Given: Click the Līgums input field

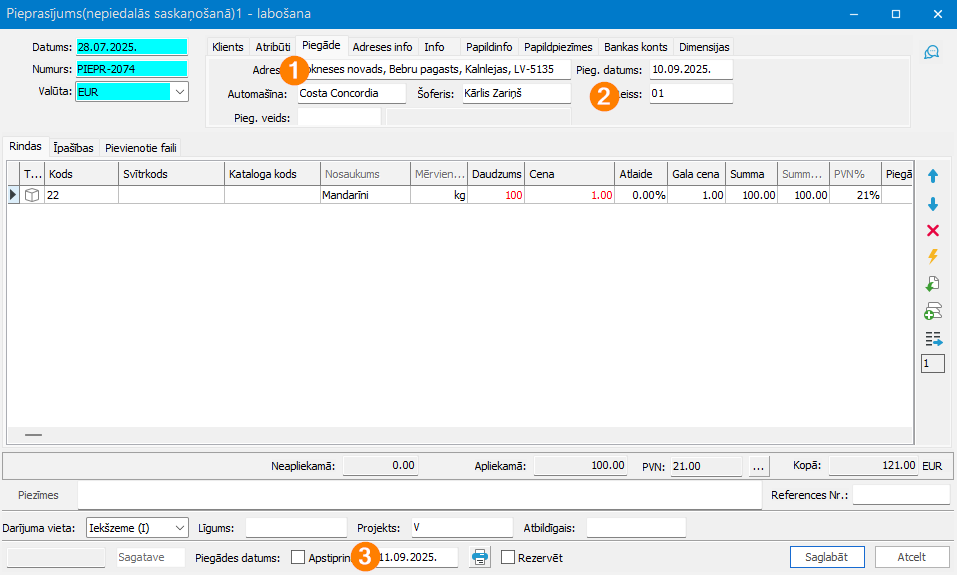Looking at the screenshot, I should coord(296,528).
